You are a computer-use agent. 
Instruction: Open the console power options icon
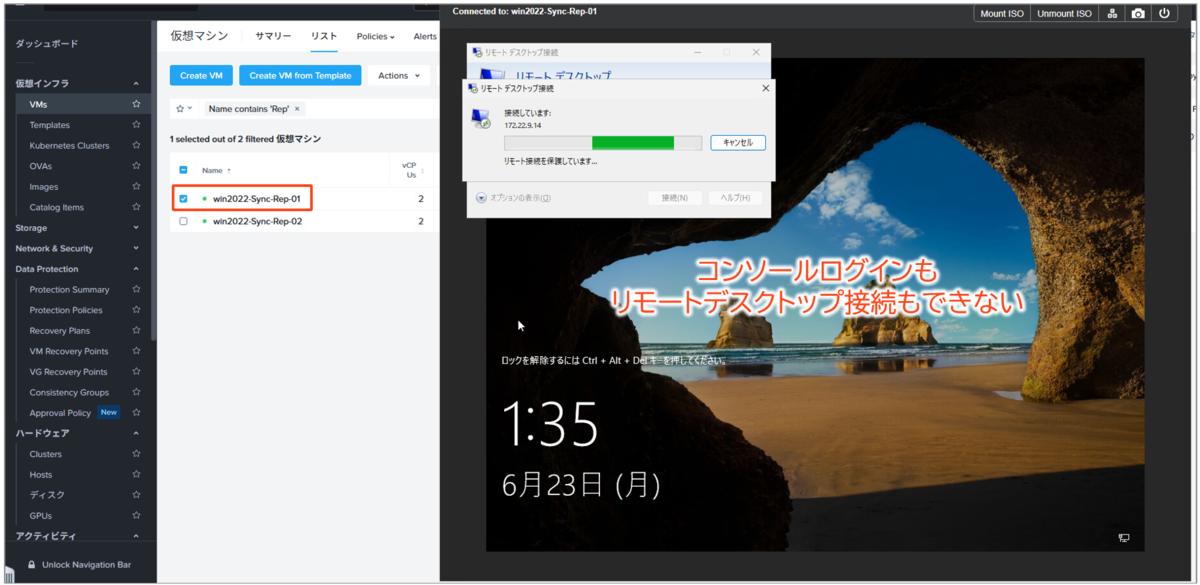[1164, 13]
